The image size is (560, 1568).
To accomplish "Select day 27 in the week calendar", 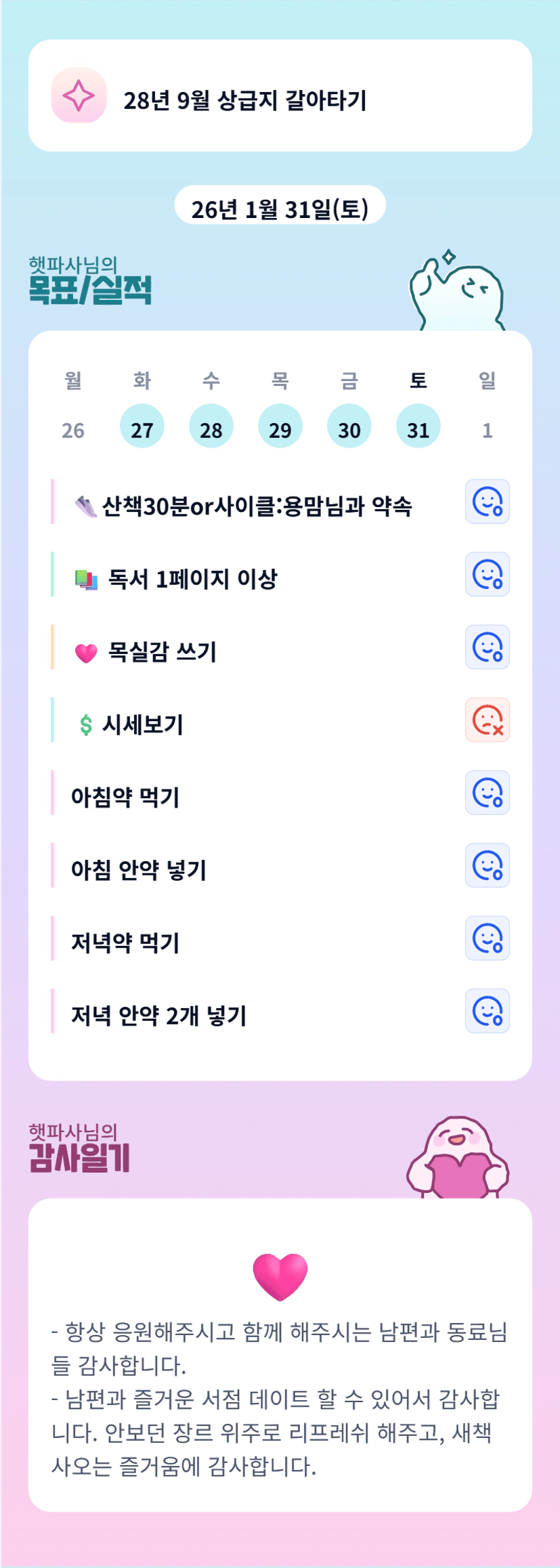I will (x=142, y=427).
